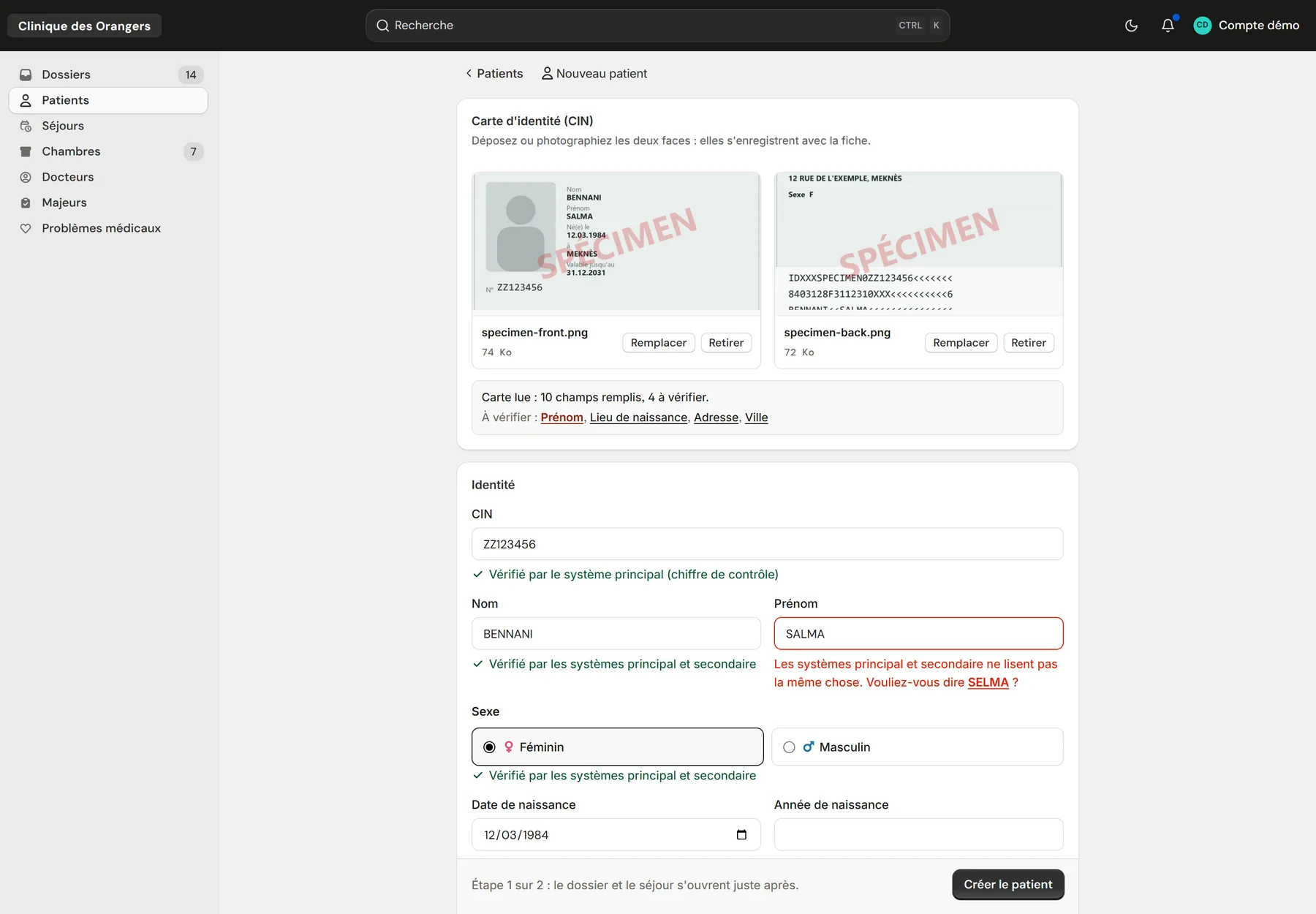The height and width of the screenshot is (914, 1316).
Task: Jump to the Ville verification link
Action: click(x=756, y=417)
